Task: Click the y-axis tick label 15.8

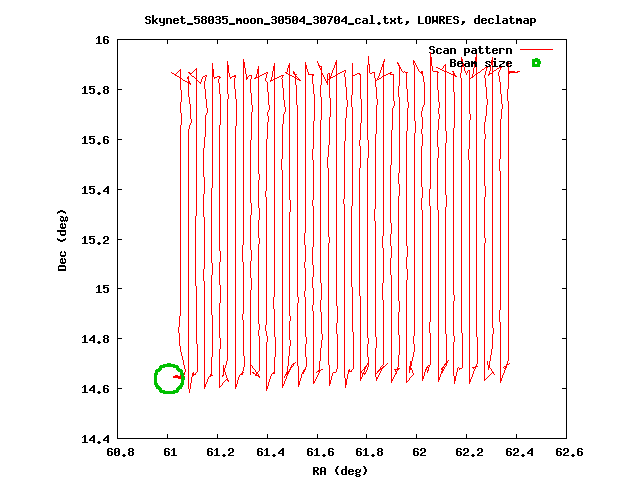Action: [x=96, y=90]
